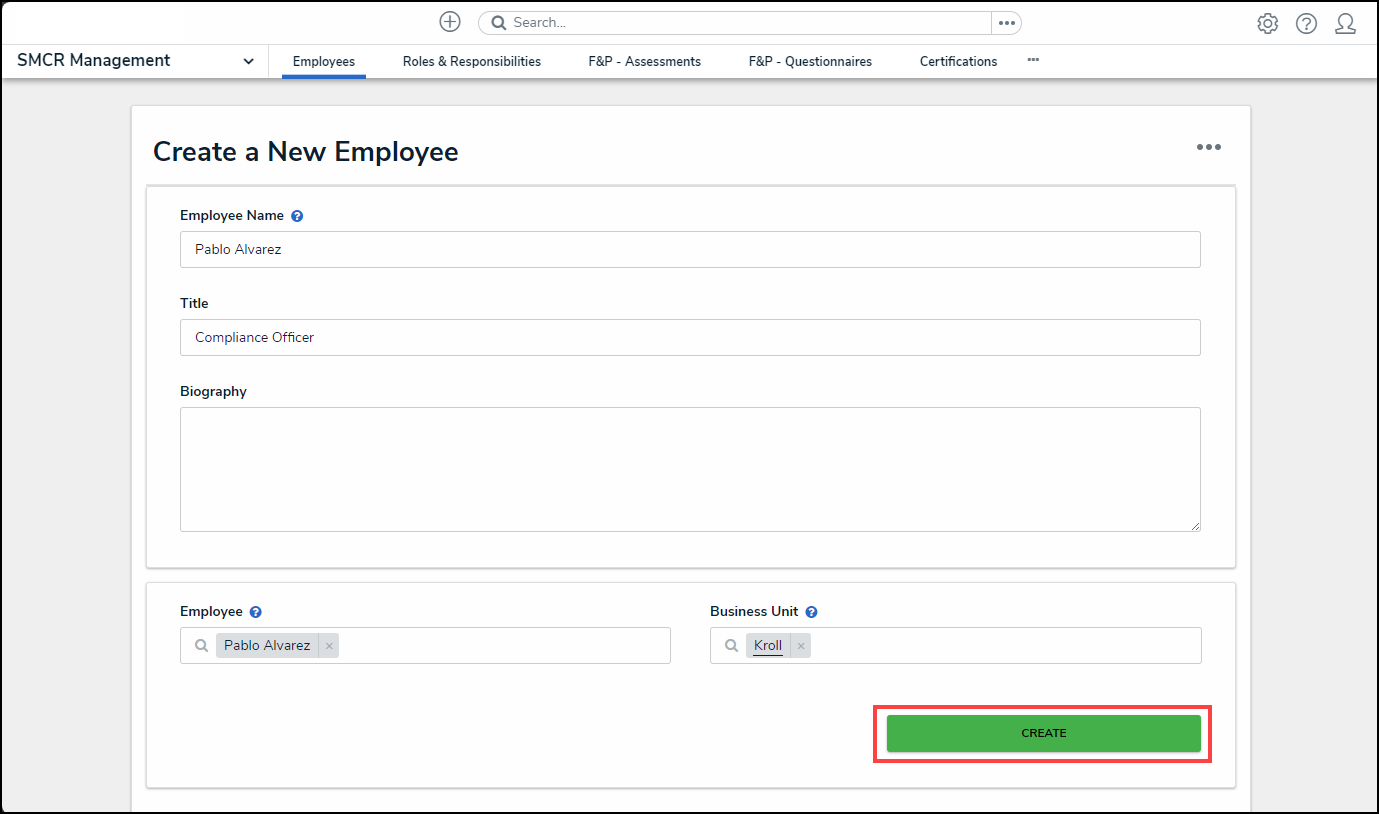Image resolution: width=1379 pixels, height=814 pixels.
Task: Open the F&P - Assessments tab
Action: click(644, 61)
